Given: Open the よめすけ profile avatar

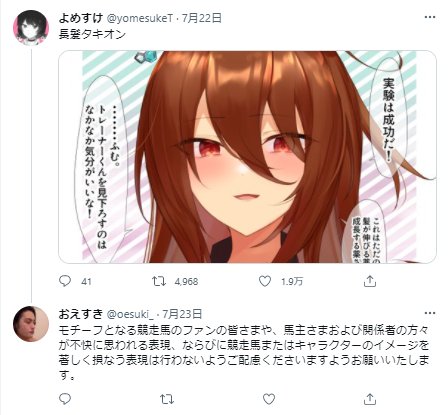Looking at the screenshot, I should [x=31, y=28].
